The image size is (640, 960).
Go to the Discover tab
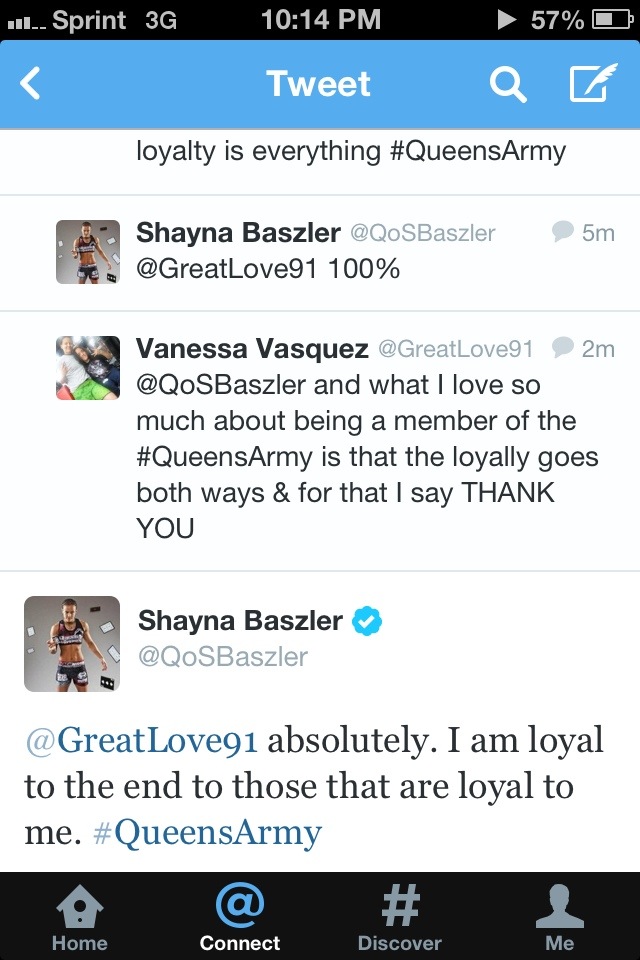[400, 916]
